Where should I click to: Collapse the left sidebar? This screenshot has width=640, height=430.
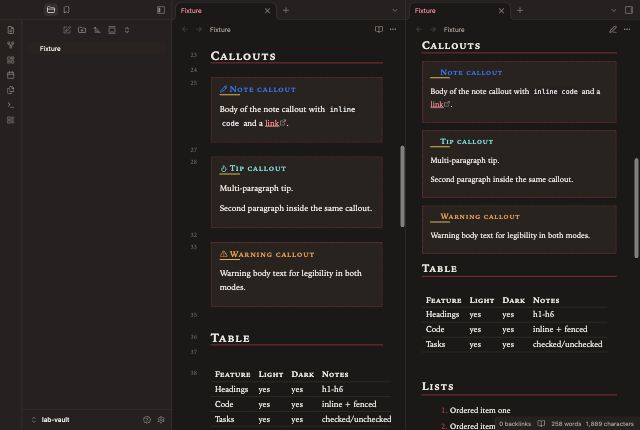pyautogui.click(x=161, y=10)
